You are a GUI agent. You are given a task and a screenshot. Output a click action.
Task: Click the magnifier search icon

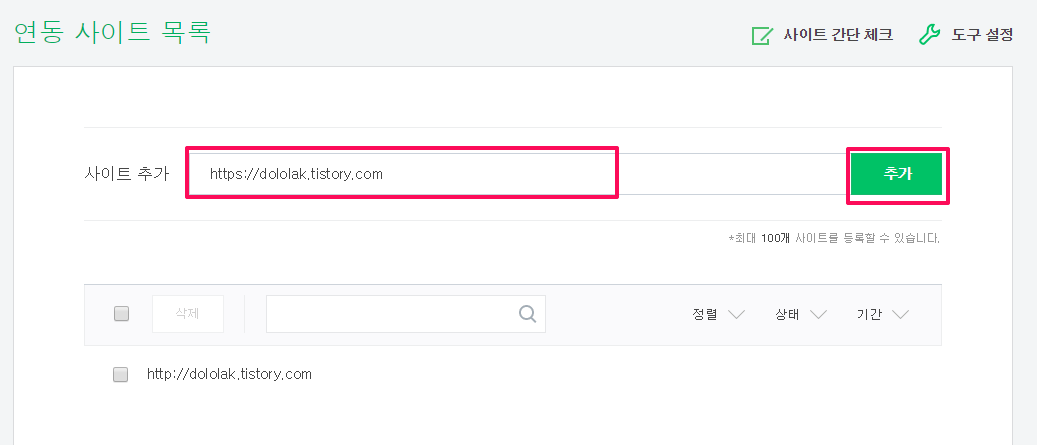[x=527, y=313]
